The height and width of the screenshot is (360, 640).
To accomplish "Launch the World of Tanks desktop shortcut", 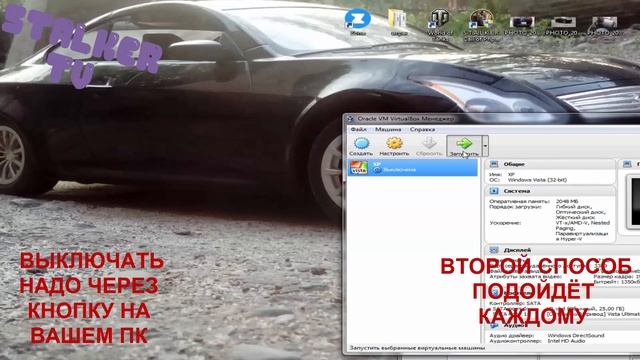I will click(x=439, y=24).
